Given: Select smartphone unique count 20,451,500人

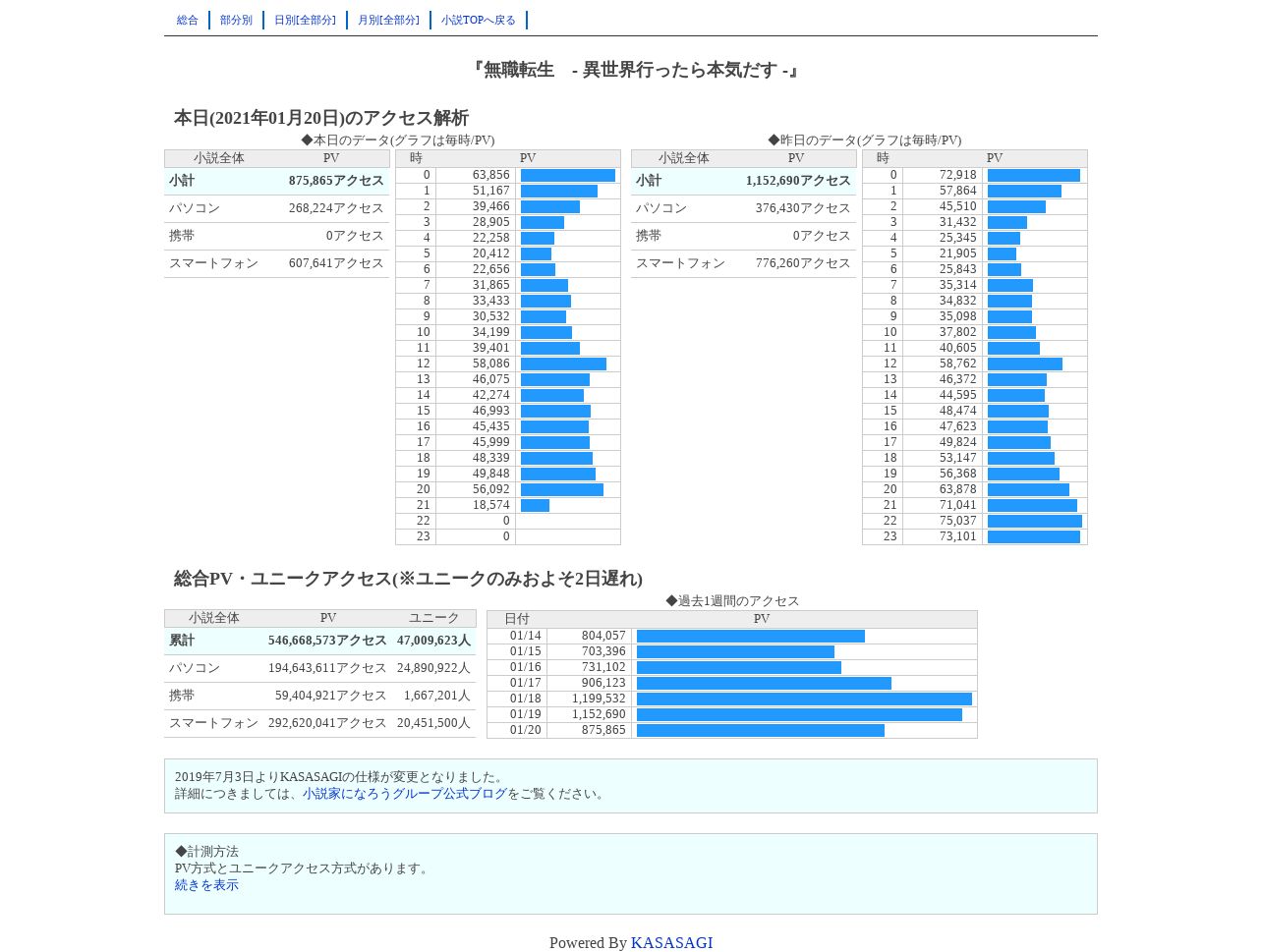Looking at the screenshot, I should pyautogui.click(x=433, y=723).
